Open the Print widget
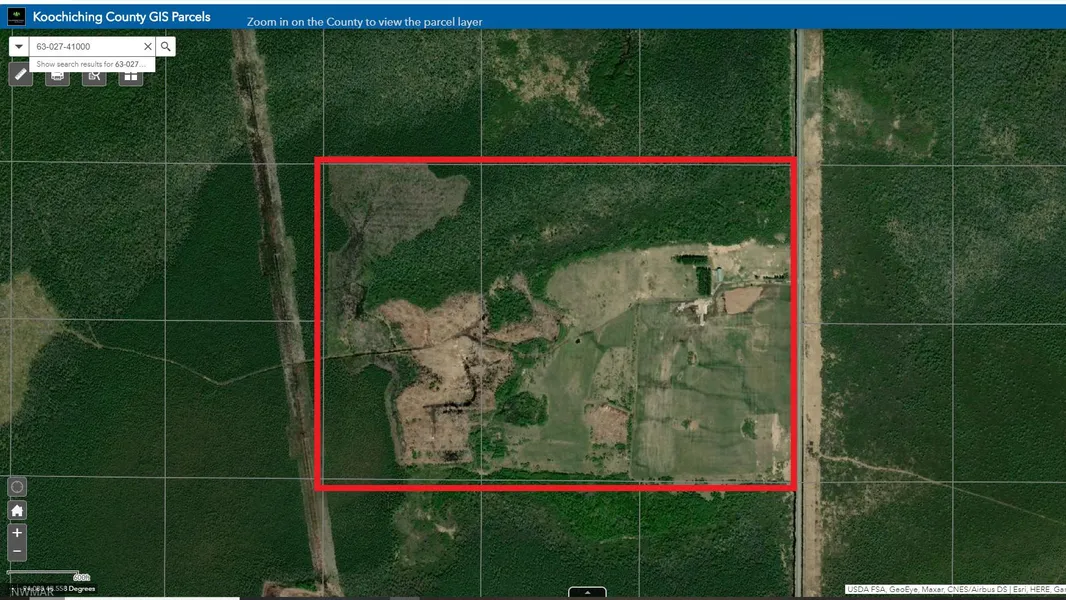The width and height of the screenshot is (1066, 600). (x=58, y=75)
